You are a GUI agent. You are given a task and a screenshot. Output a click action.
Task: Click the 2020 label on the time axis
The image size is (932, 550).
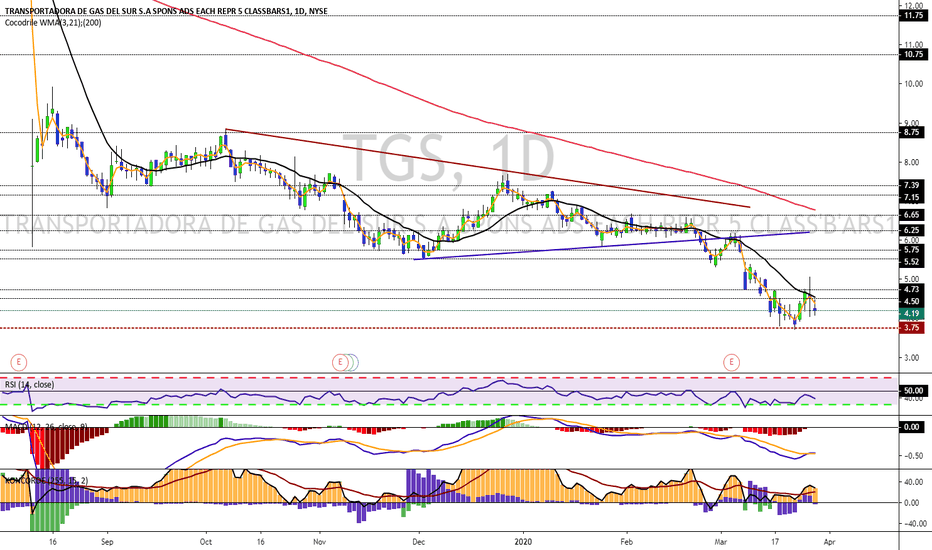point(523,542)
